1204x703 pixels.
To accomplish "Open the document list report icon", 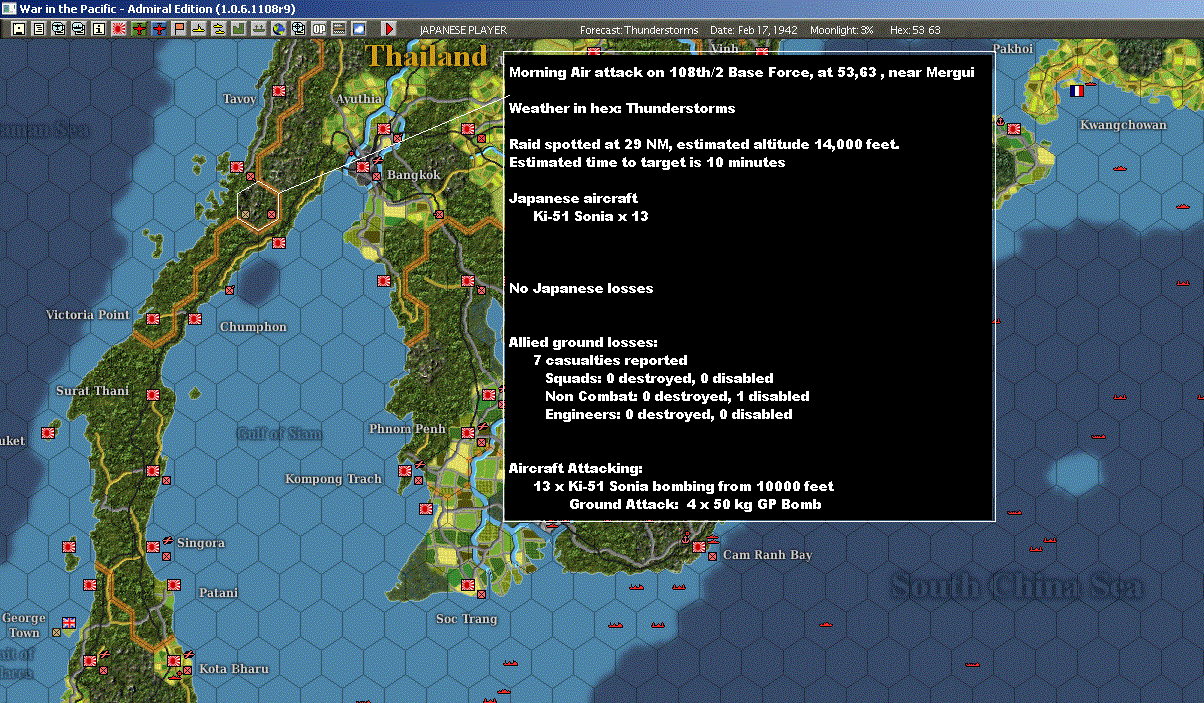I will pyautogui.click(x=39, y=29).
